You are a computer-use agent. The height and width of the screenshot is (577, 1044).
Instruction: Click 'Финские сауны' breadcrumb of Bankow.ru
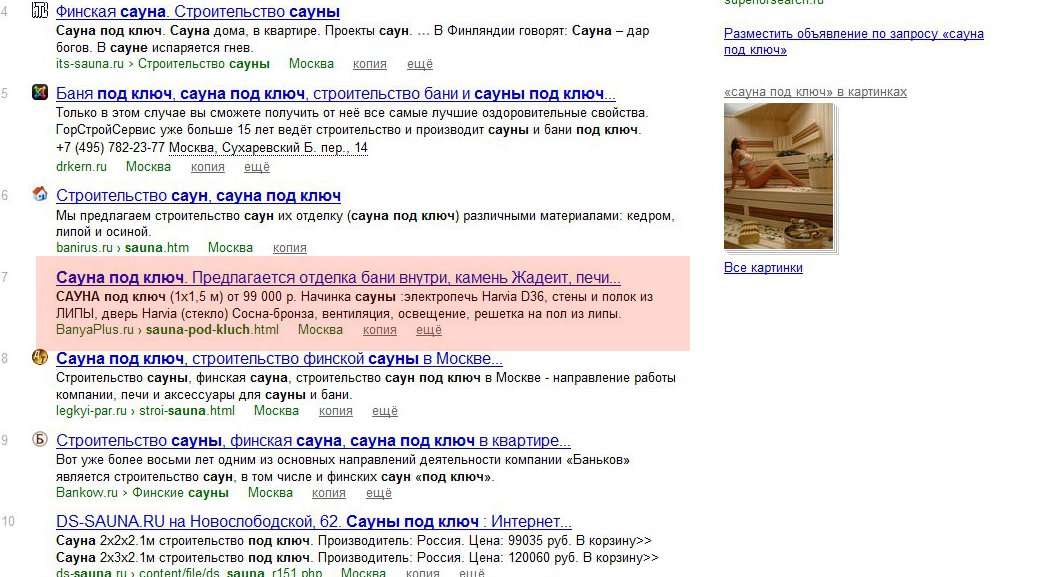click(x=180, y=493)
